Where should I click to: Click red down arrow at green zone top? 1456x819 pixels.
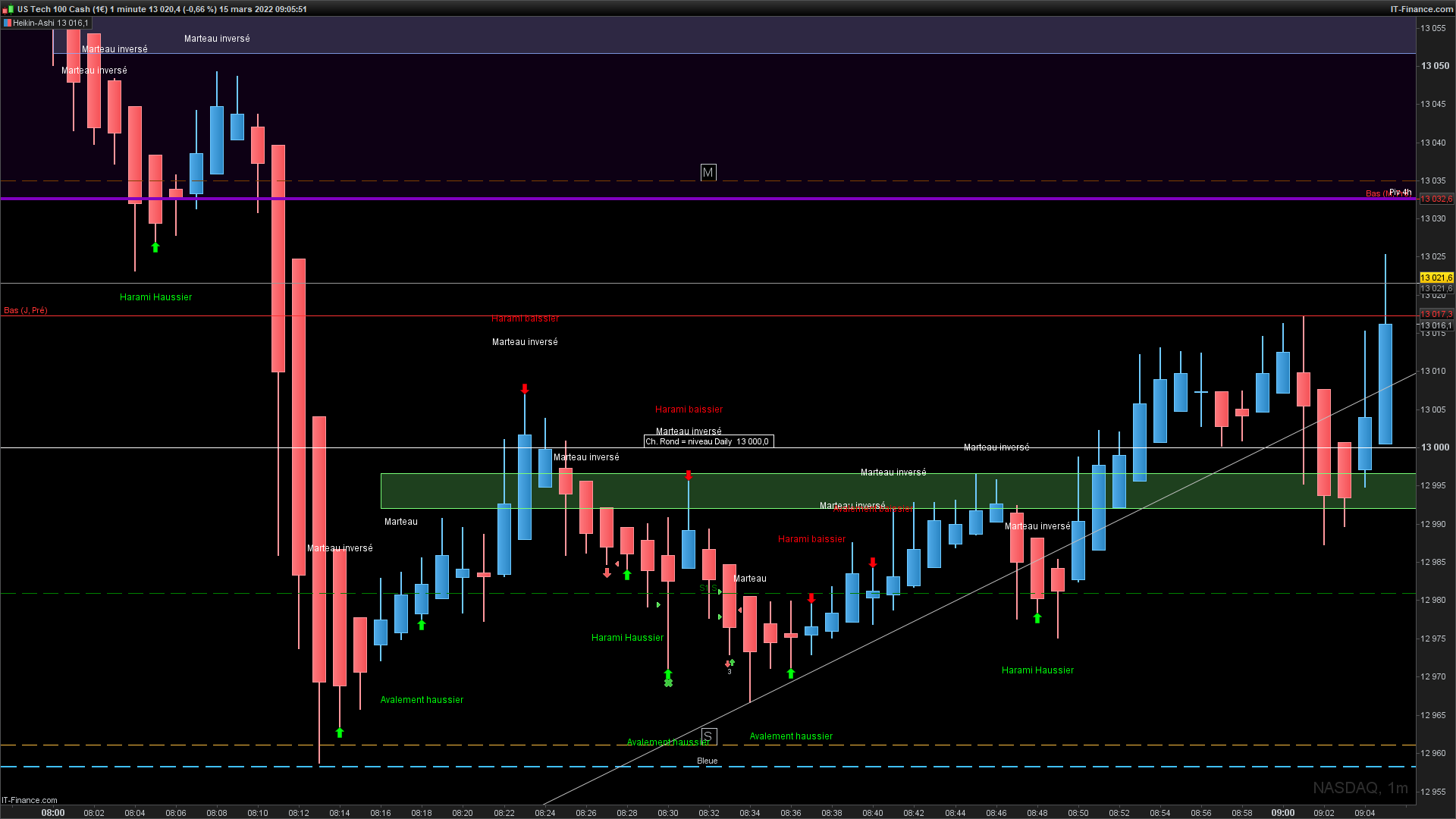click(689, 475)
